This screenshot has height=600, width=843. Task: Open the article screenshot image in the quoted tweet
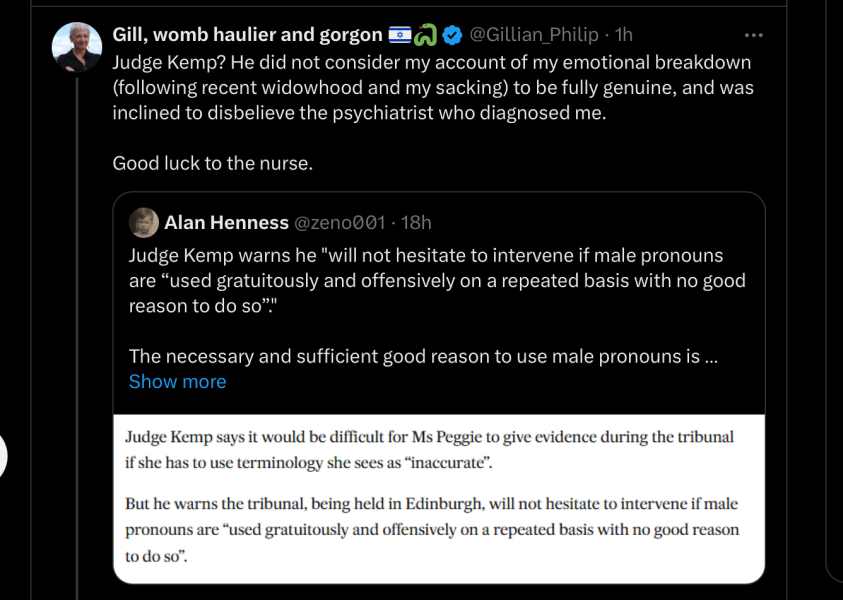(438, 498)
